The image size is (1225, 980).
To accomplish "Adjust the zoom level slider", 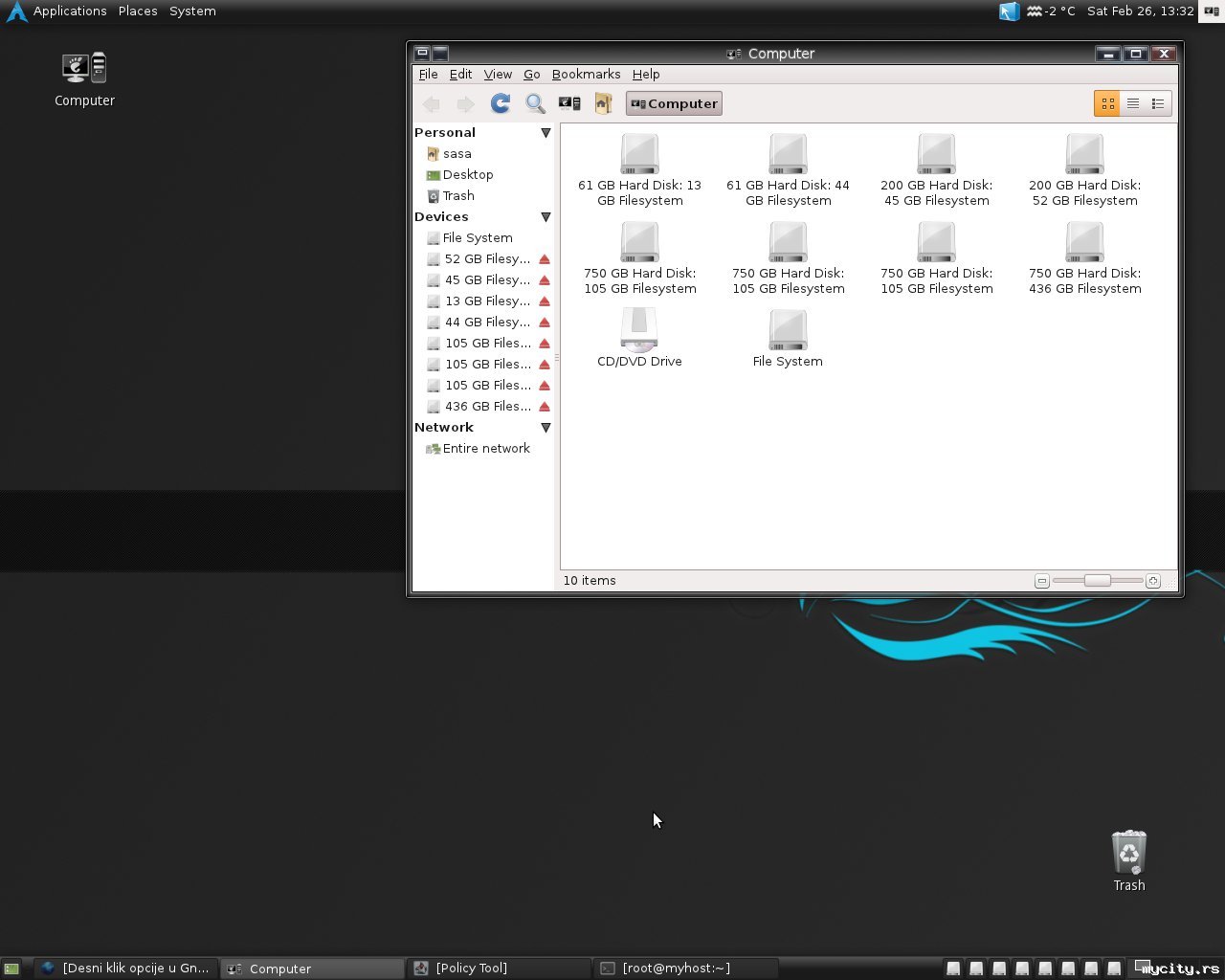I will (1097, 581).
